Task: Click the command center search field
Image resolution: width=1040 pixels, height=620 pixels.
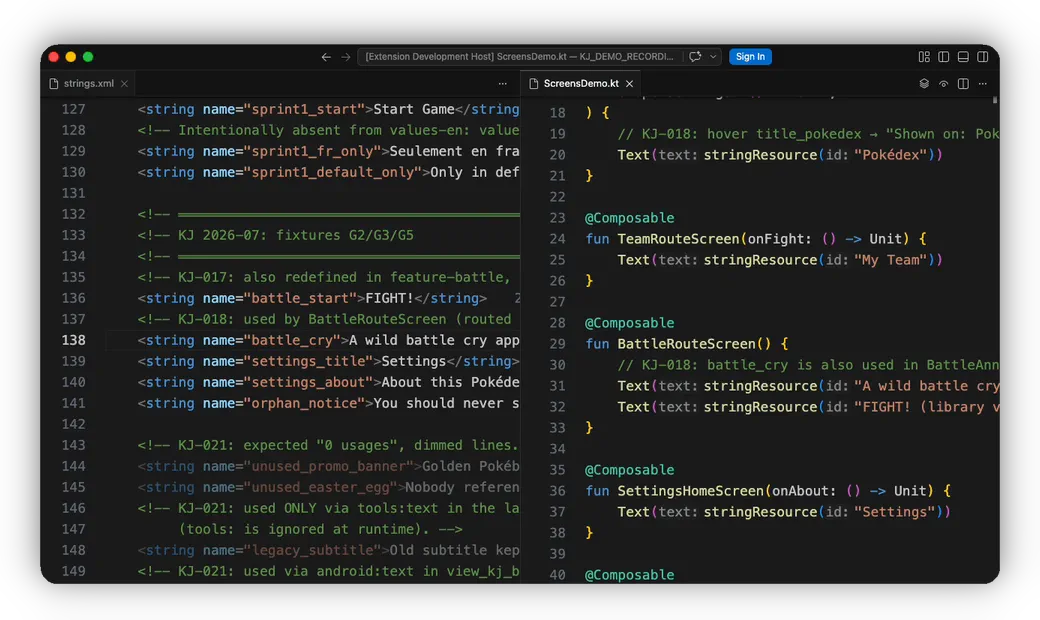Action: 519,57
